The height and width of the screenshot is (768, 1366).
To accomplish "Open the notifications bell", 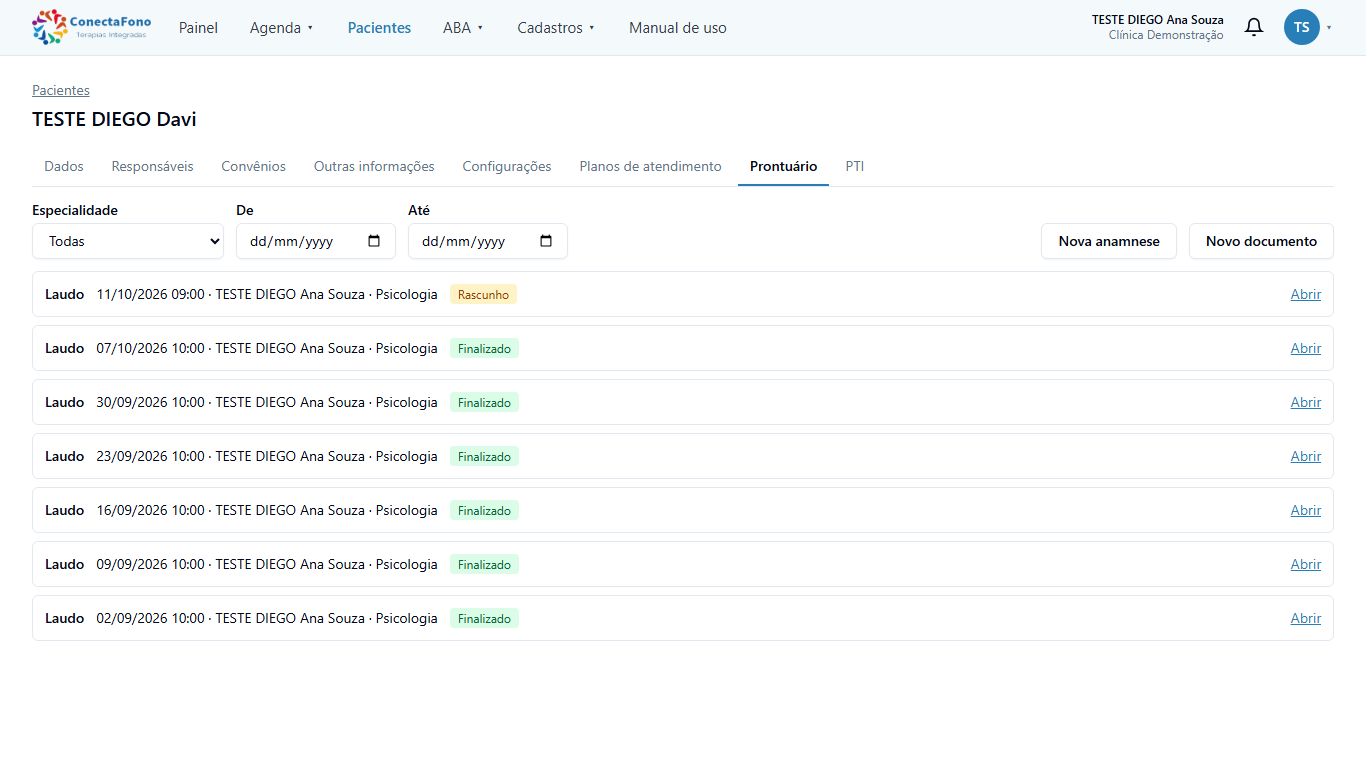I will click(1253, 27).
